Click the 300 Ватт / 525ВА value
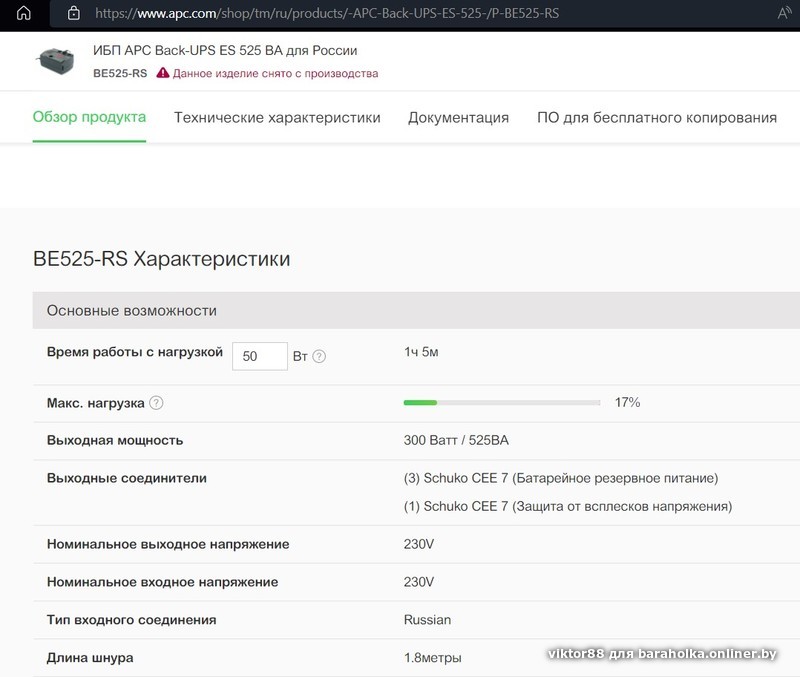Viewport: 800px width, 677px height. [456, 440]
